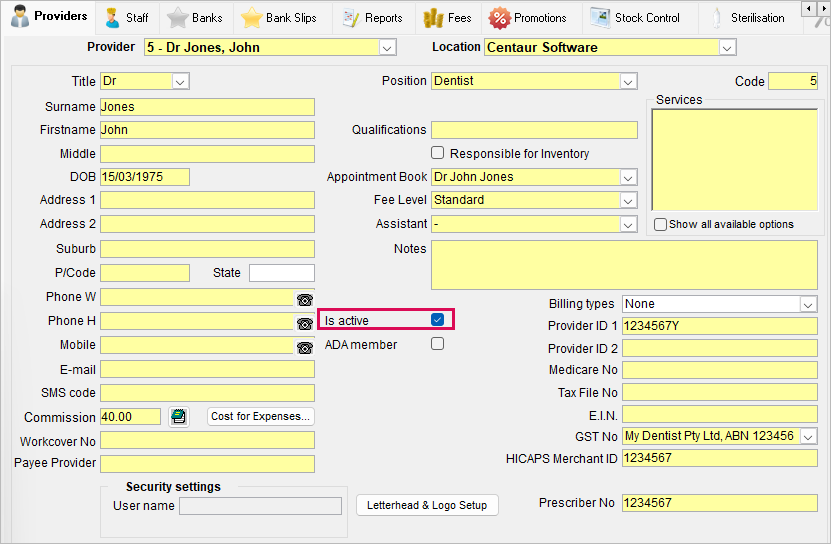The image size is (831, 544).
Task: Click the State input field
Action: [281, 273]
